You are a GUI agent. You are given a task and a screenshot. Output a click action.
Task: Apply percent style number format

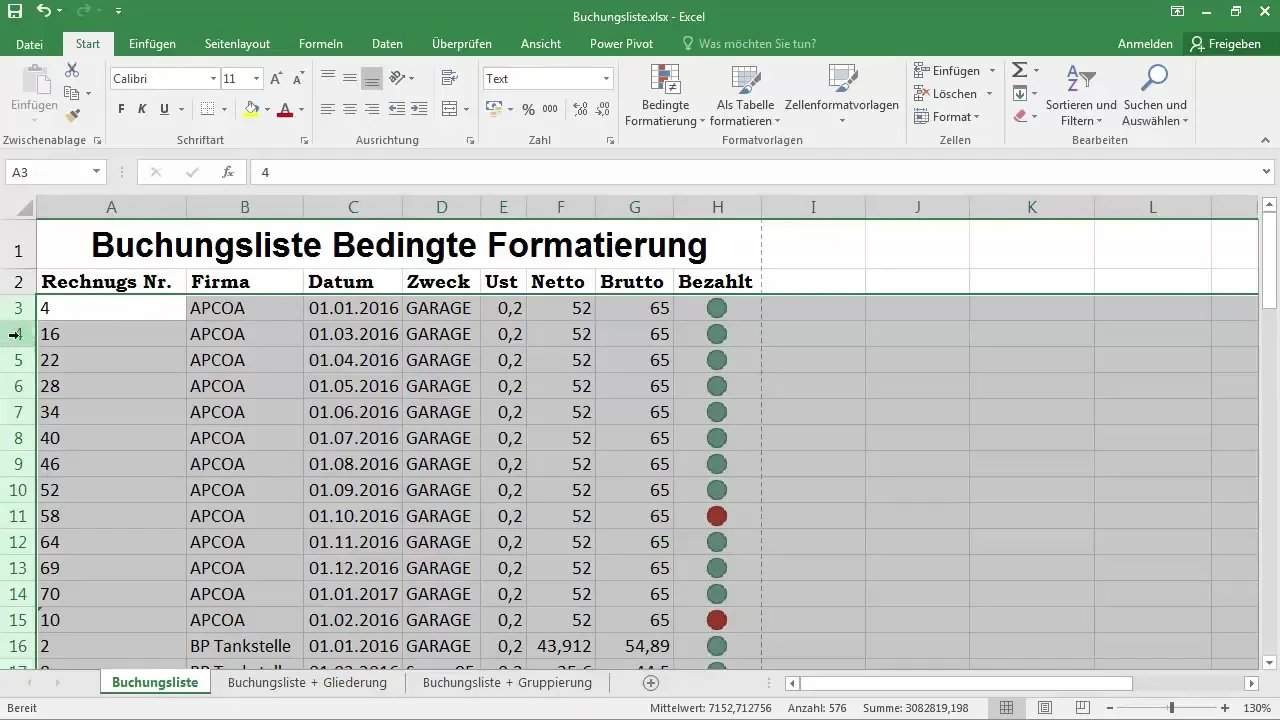click(x=528, y=109)
